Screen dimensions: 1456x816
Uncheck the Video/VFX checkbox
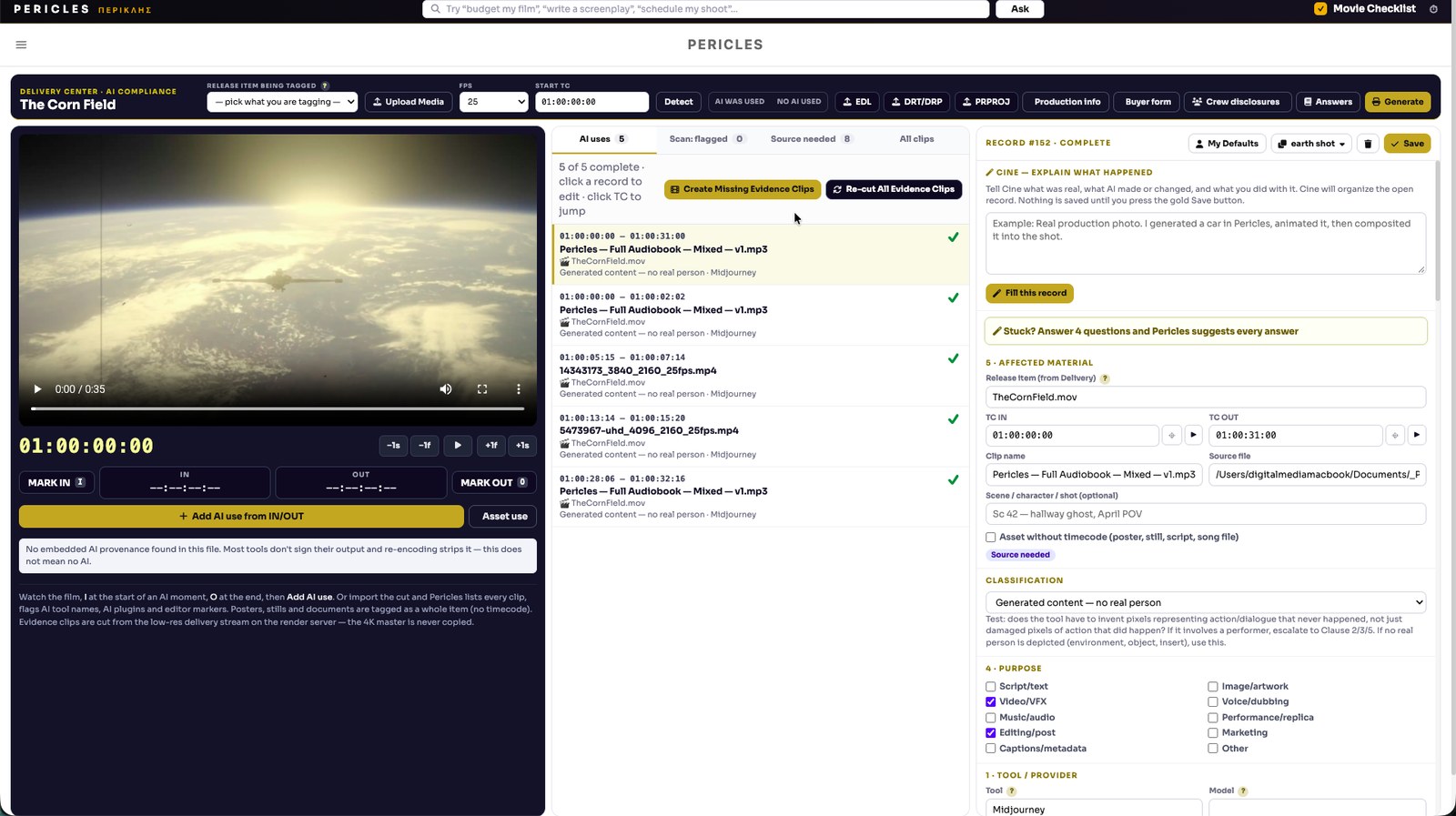pyautogui.click(x=990, y=702)
